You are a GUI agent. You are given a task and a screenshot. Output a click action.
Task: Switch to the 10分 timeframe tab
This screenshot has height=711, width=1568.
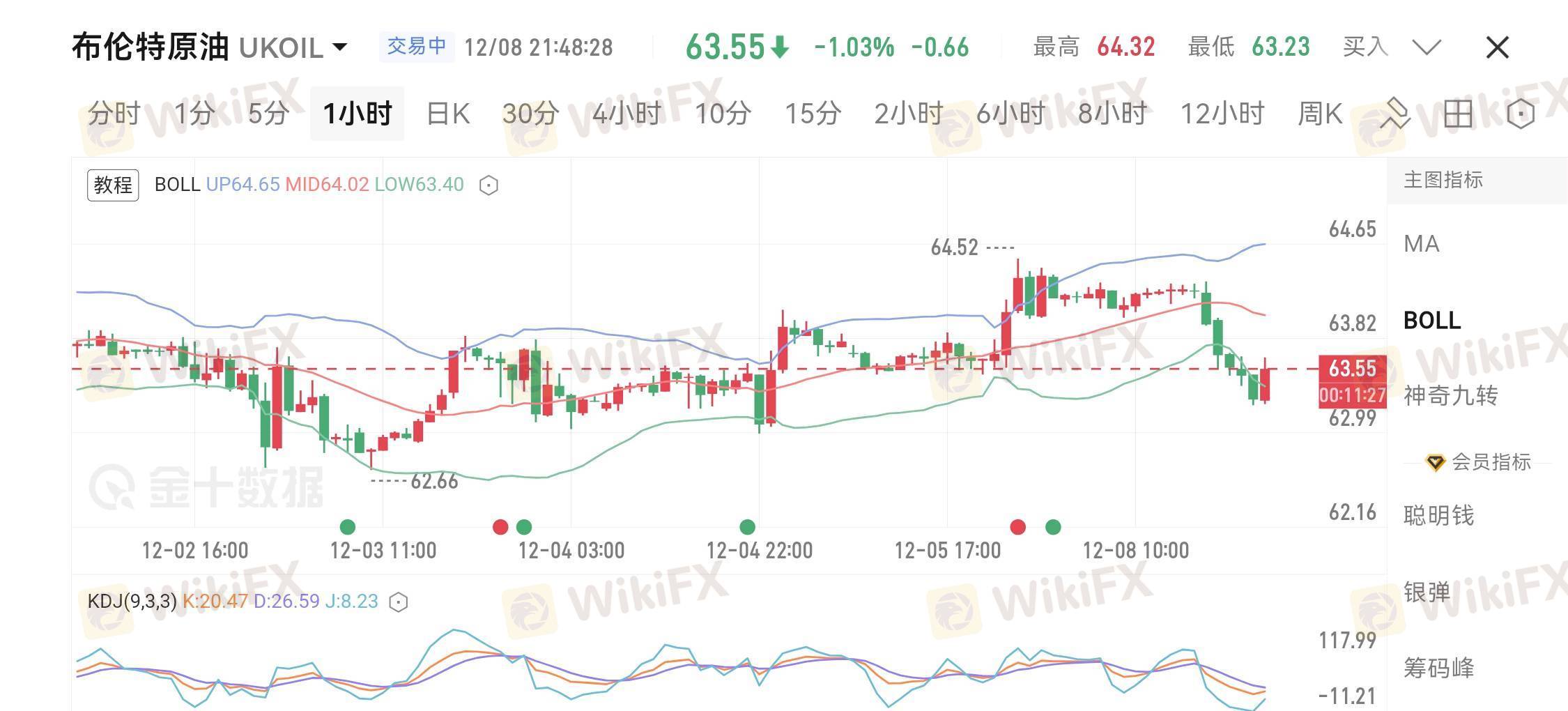tap(723, 113)
